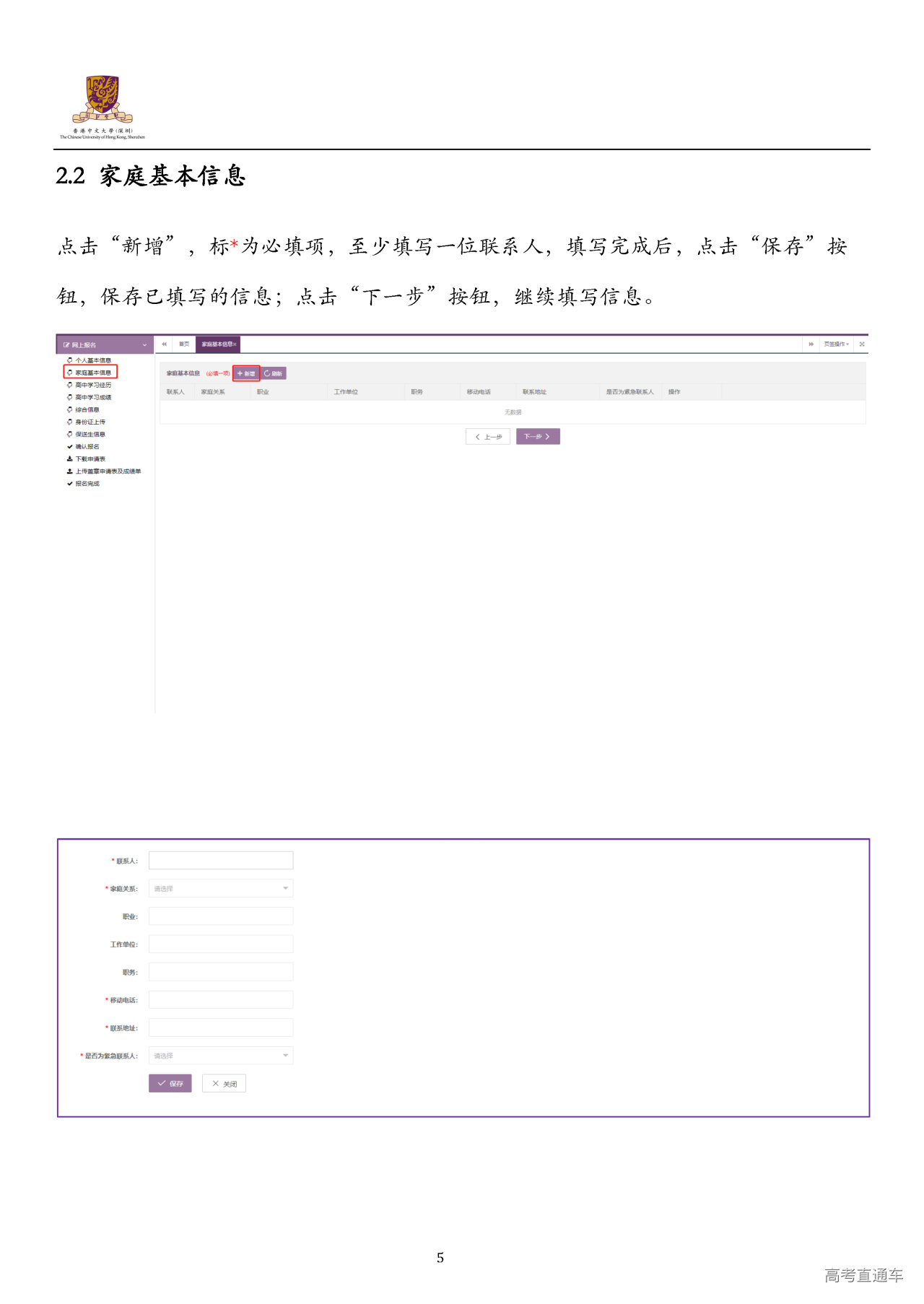Focus the 职业 input field
This screenshot has height=1304, width=924.
(221, 916)
